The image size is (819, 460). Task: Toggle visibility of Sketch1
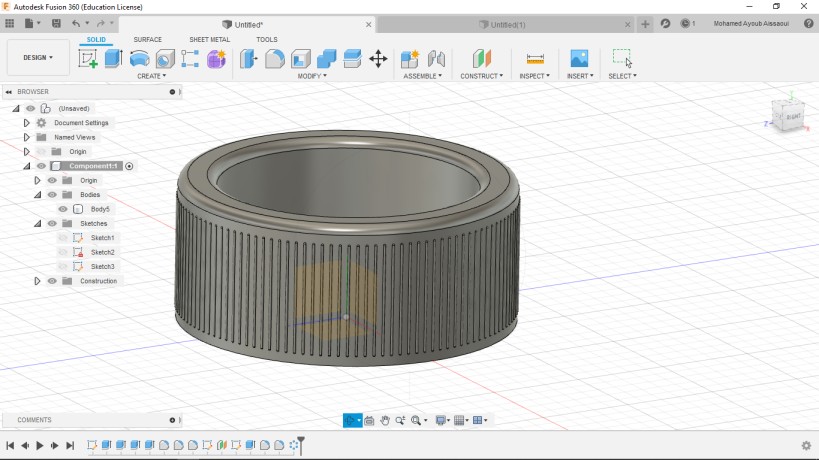(x=63, y=238)
